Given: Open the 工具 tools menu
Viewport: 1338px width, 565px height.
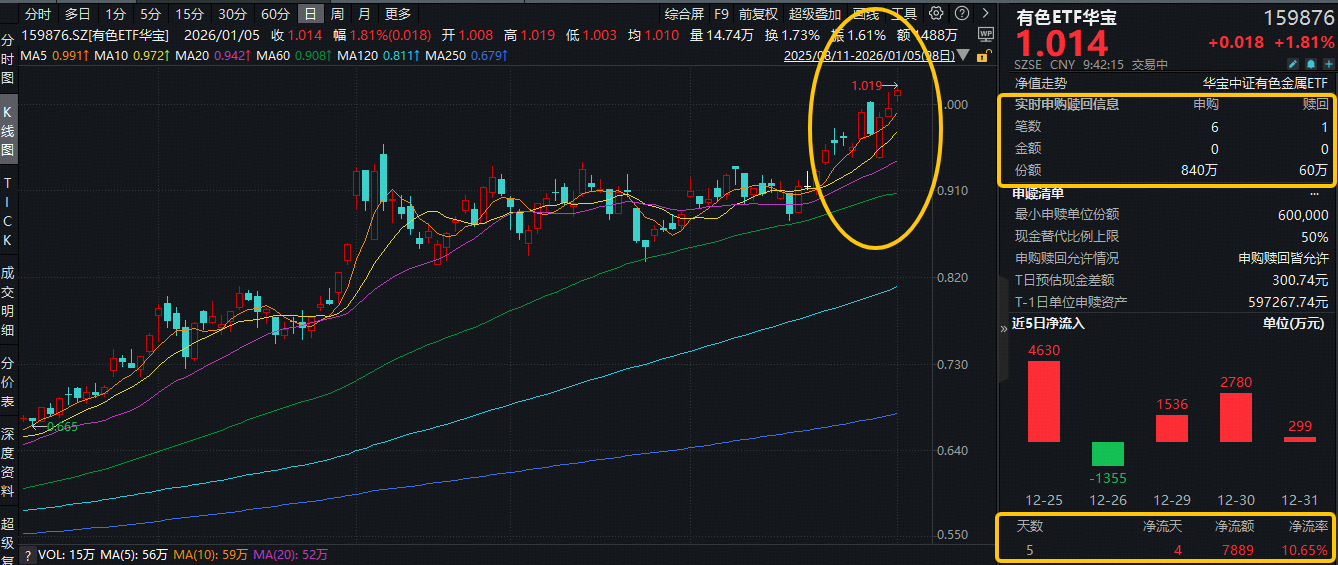Looking at the screenshot, I should [x=903, y=14].
